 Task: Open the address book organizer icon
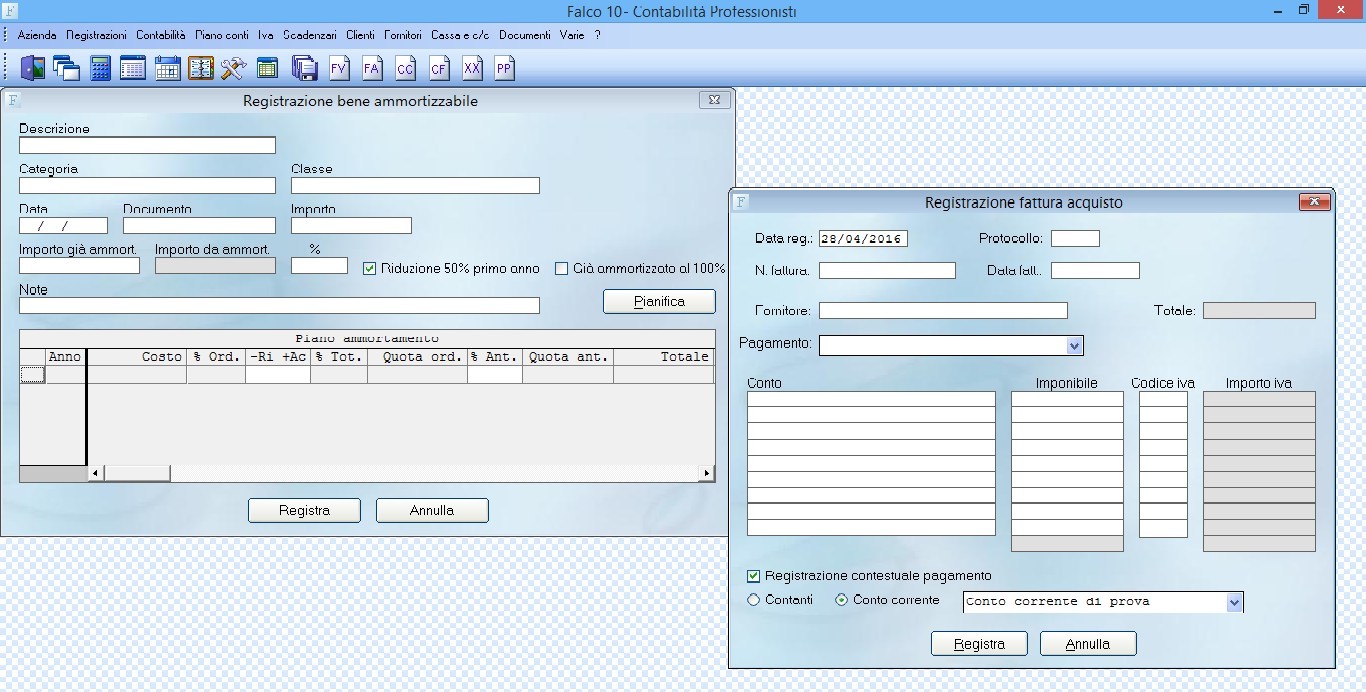click(201, 68)
